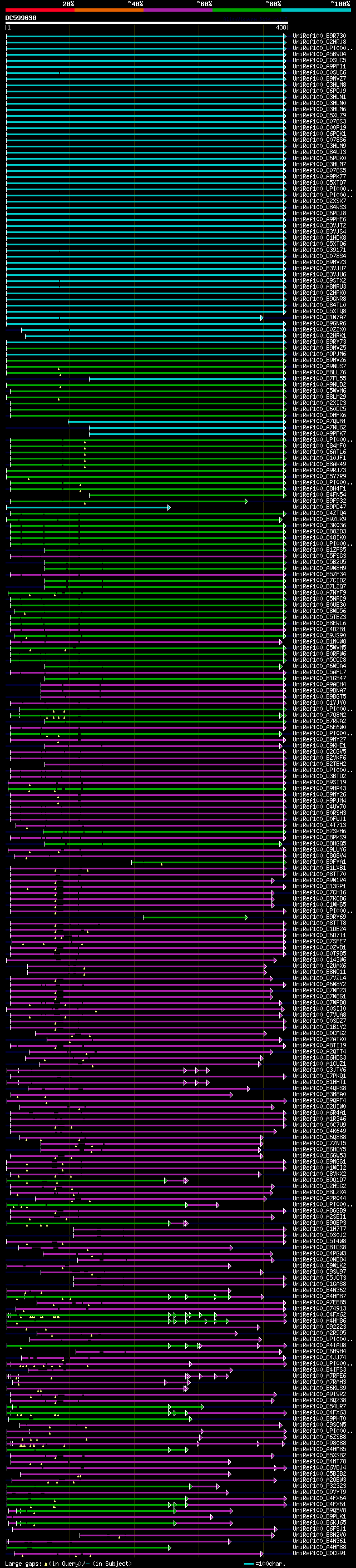Open hit UniRef100_A2R044

(319, 1198)
